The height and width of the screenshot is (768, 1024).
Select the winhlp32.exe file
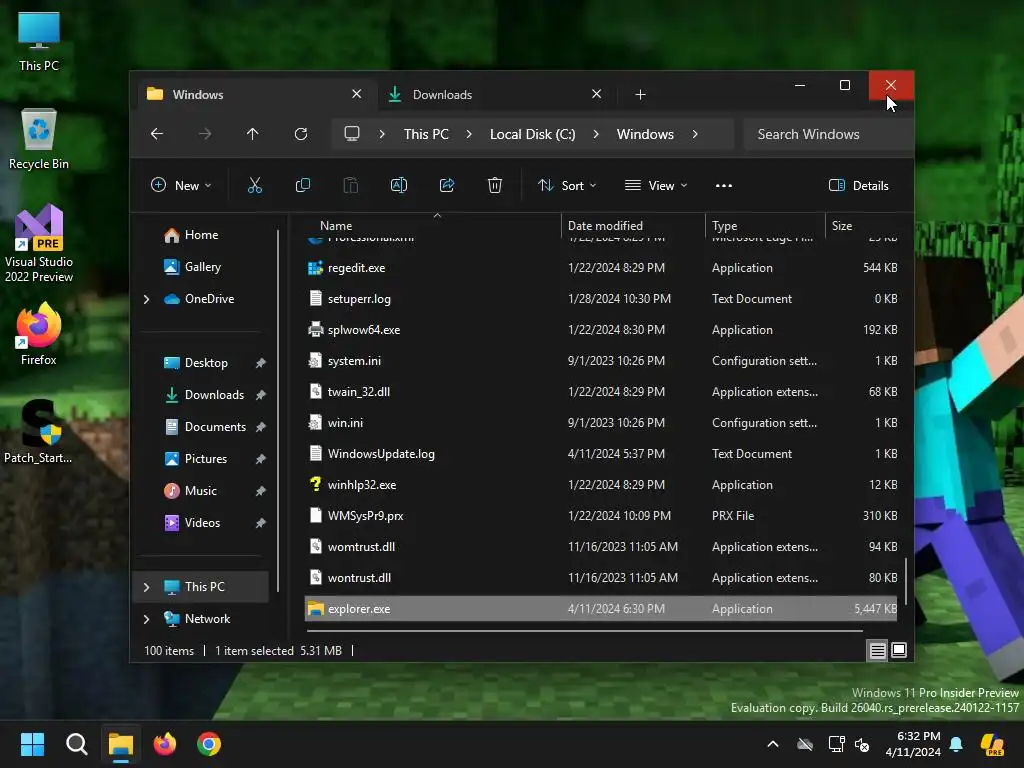pyautogui.click(x=600, y=485)
